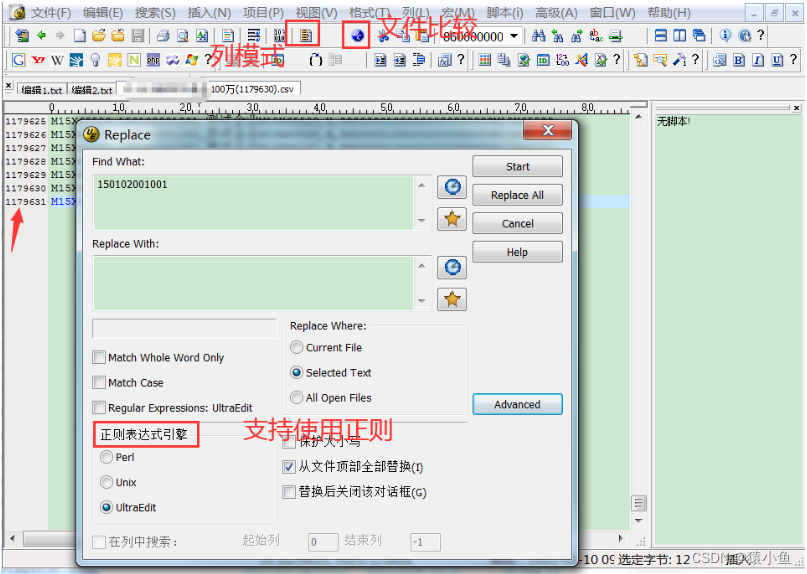Screen dimensions: 807x574
Task: Click the green Back arrow toolbar icon
Action: tap(42, 36)
